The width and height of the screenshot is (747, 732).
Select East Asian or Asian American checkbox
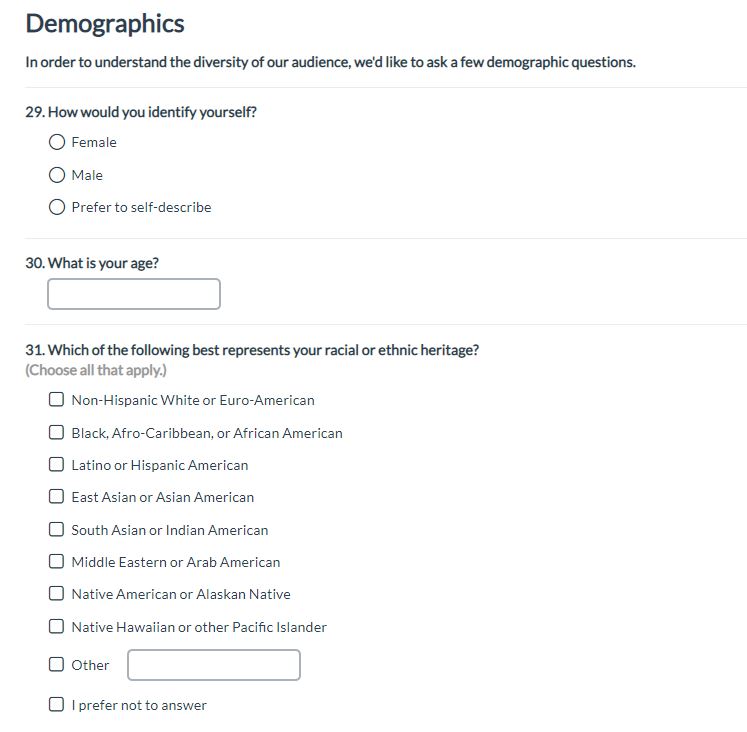57,497
